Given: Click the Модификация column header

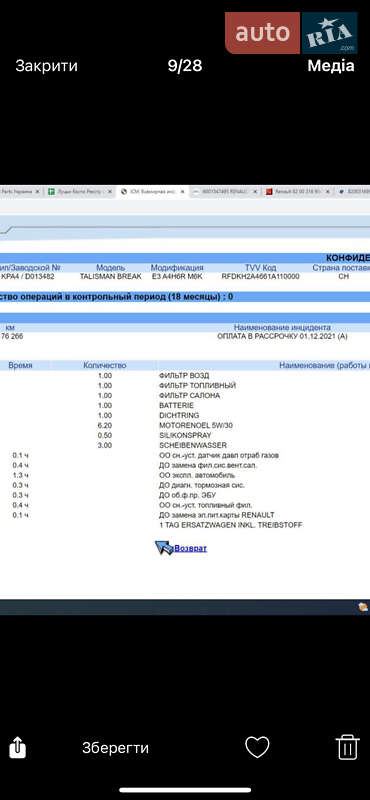Looking at the screenshot, I should [x=177, y=267].
